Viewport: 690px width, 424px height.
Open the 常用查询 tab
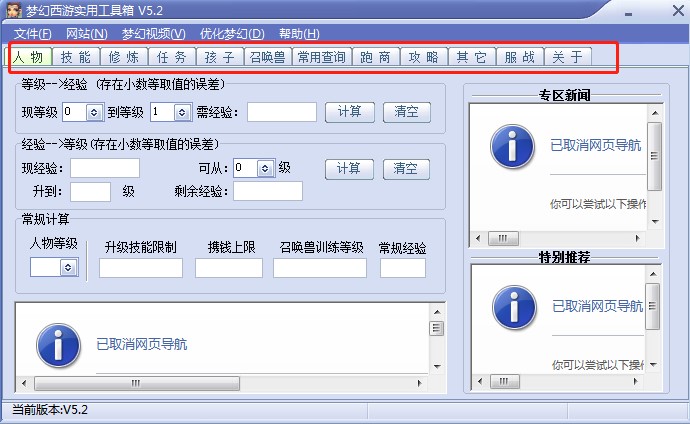click(x=322, y=57)
